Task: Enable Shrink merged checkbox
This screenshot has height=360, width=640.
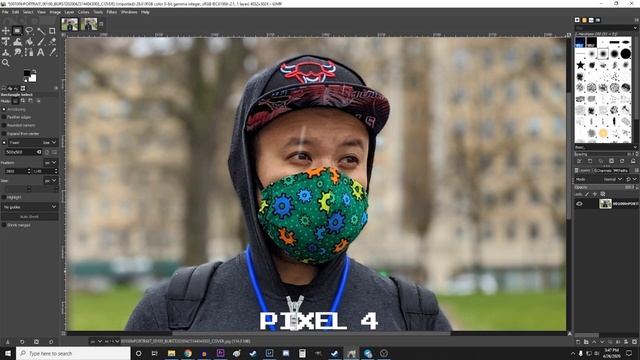Action: pos(4,225)
